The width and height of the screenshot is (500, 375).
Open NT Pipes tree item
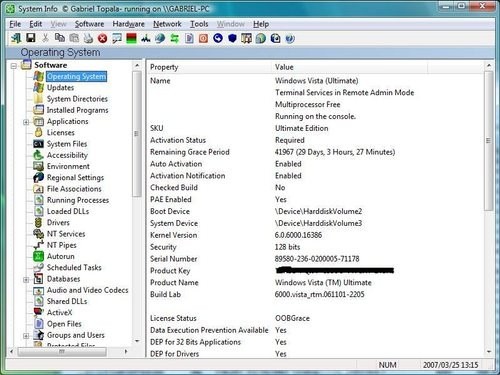pos(62,245)
